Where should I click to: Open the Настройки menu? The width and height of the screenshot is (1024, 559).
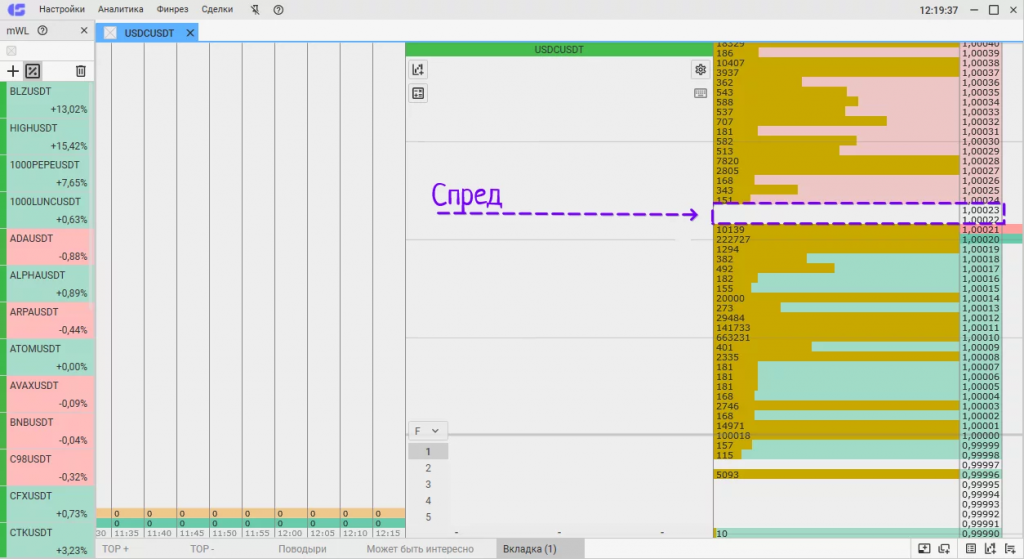point(61,10)
